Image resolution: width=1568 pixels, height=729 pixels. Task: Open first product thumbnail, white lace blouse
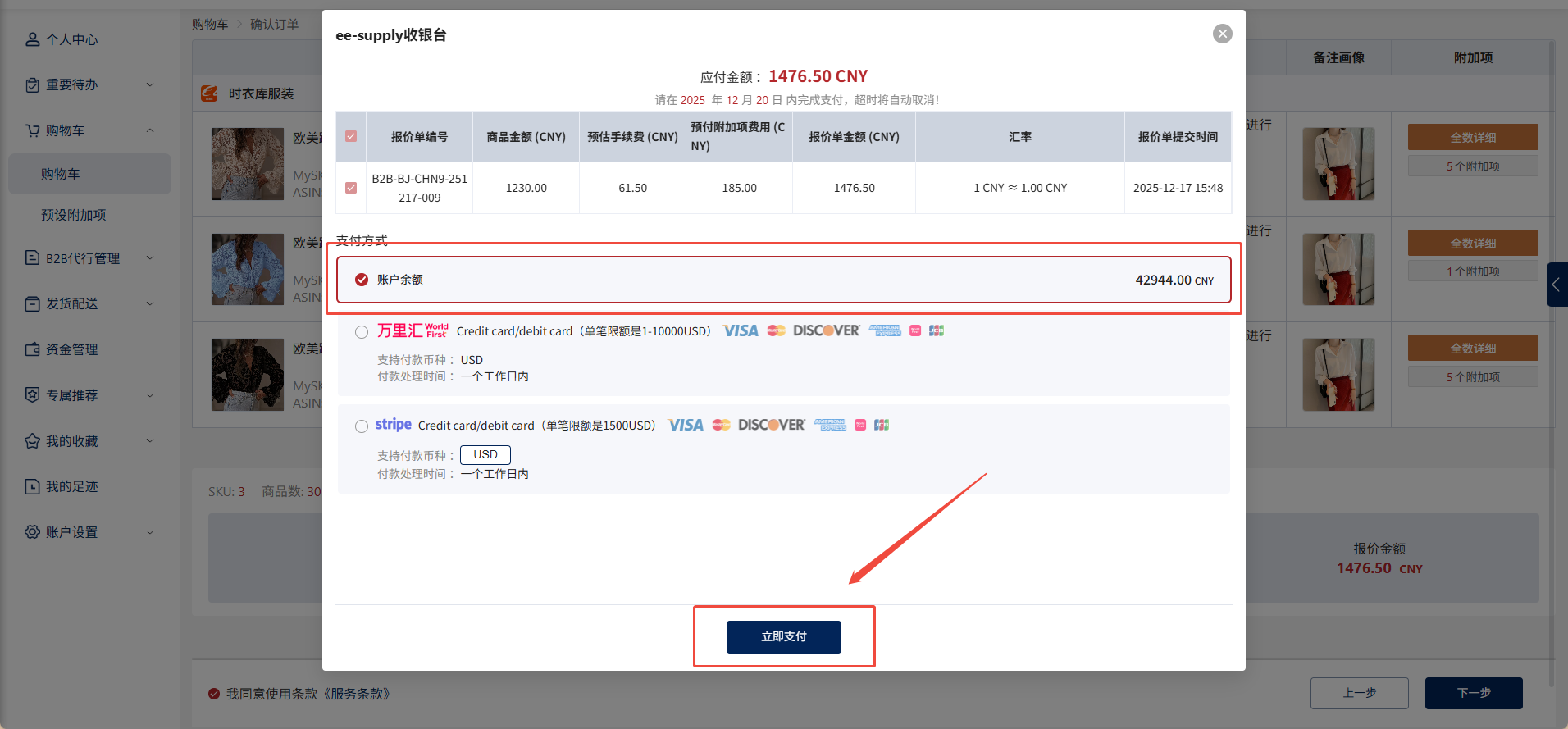[248, 164]
